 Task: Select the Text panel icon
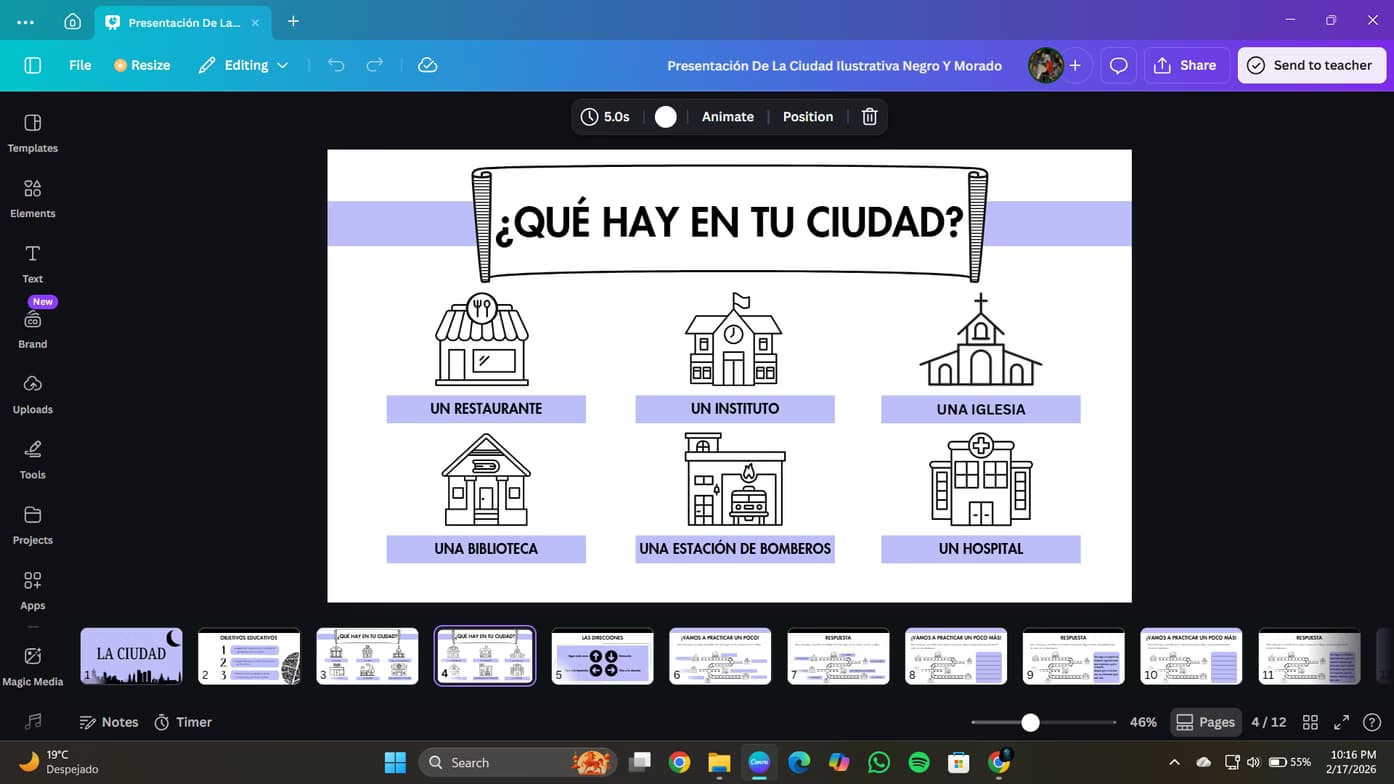tap(32, 263)
